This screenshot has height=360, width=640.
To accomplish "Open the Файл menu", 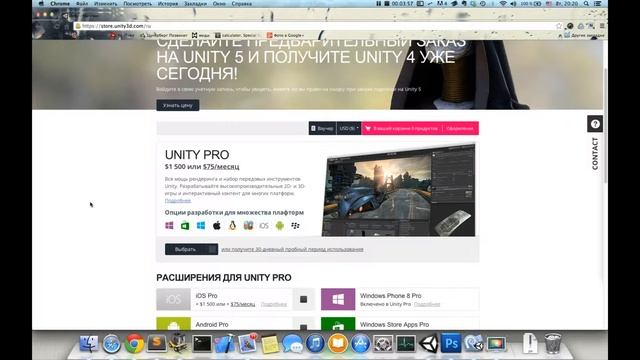I will click(x=82, y=4).
